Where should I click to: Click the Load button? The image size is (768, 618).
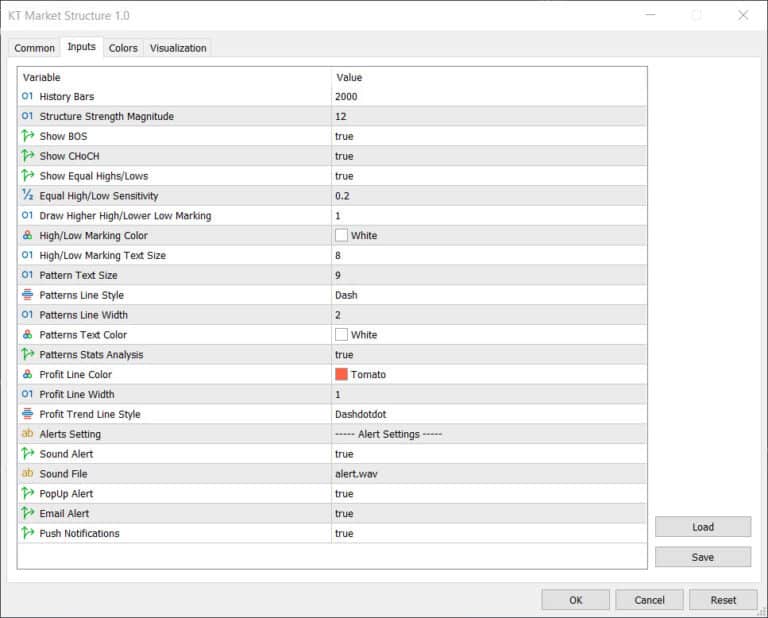703,527
